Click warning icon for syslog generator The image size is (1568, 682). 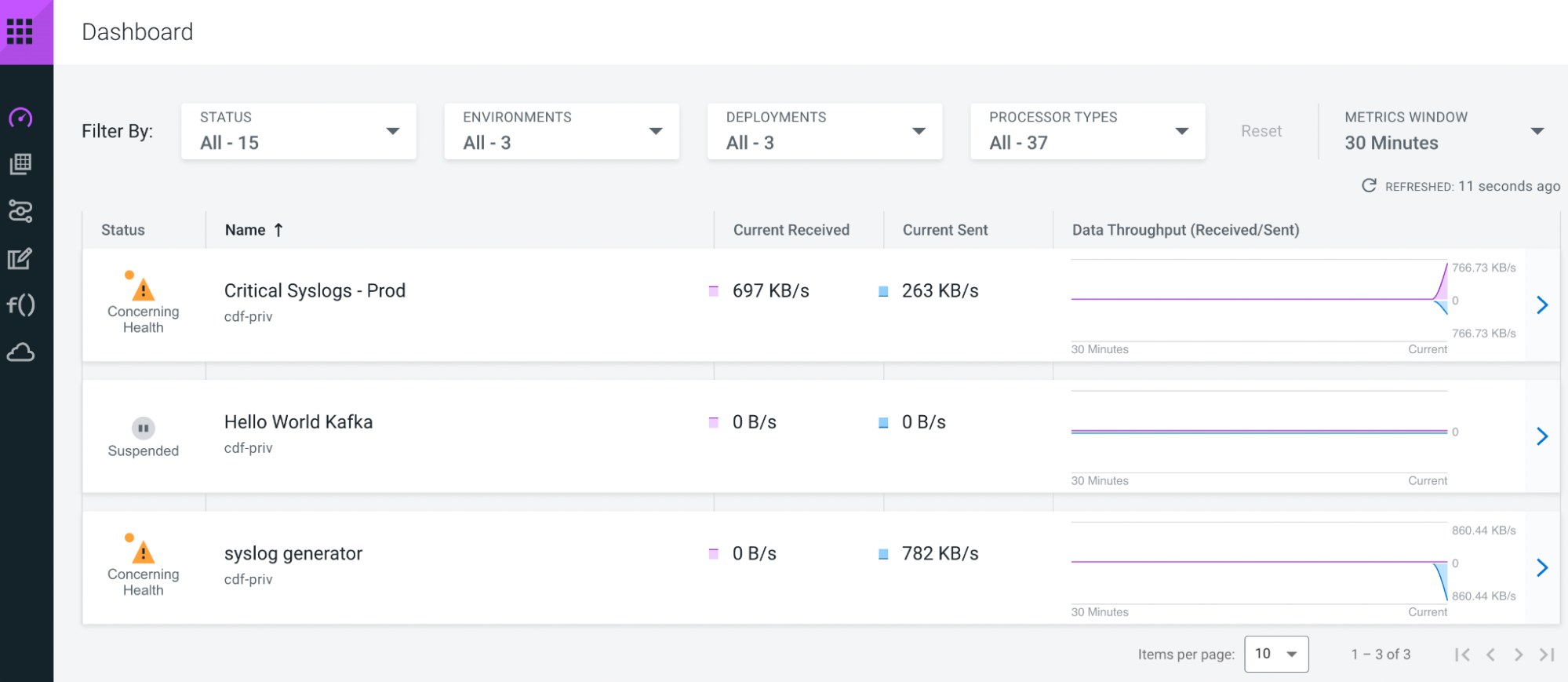tap(144, 553)
